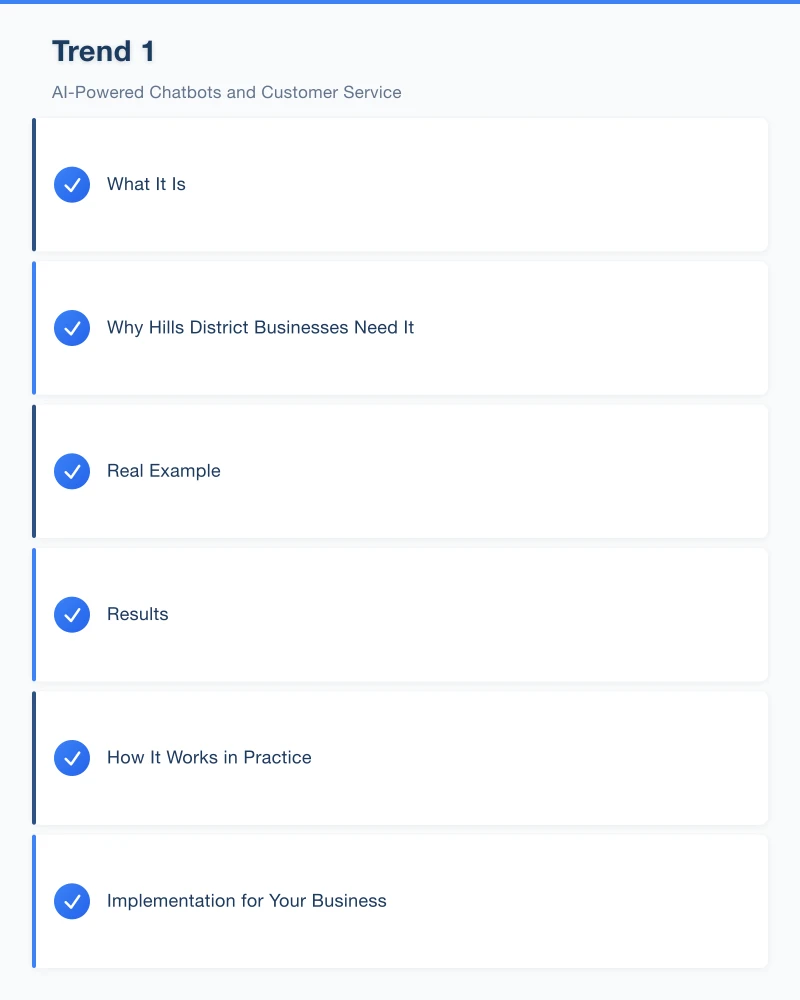Image resolution: width=800 pixels, height=1000 pixels.
Task: Open the Results section details
Action: (x=400, y=614)
